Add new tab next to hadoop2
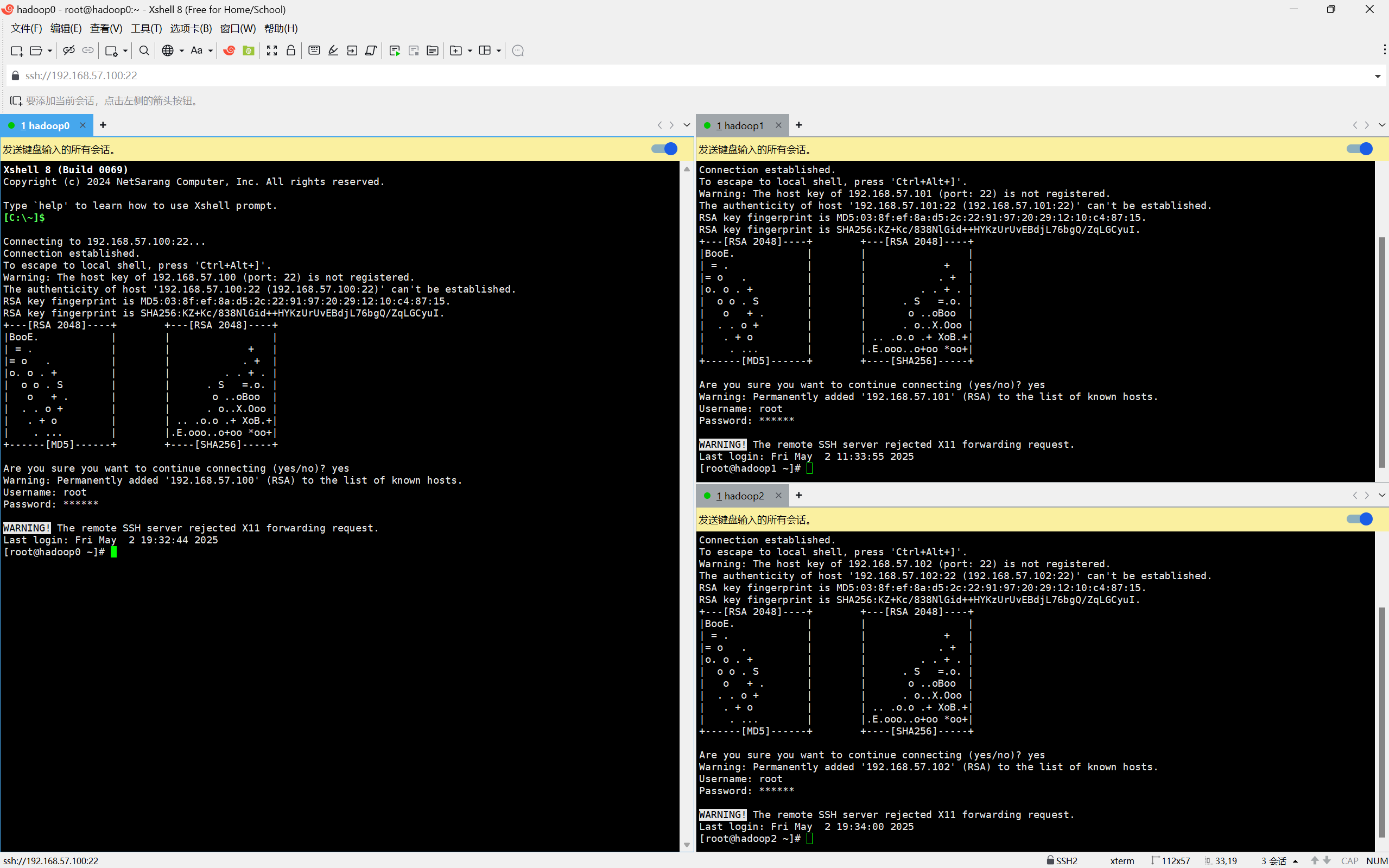The image size is (1389, 868). tap(798, 496)
